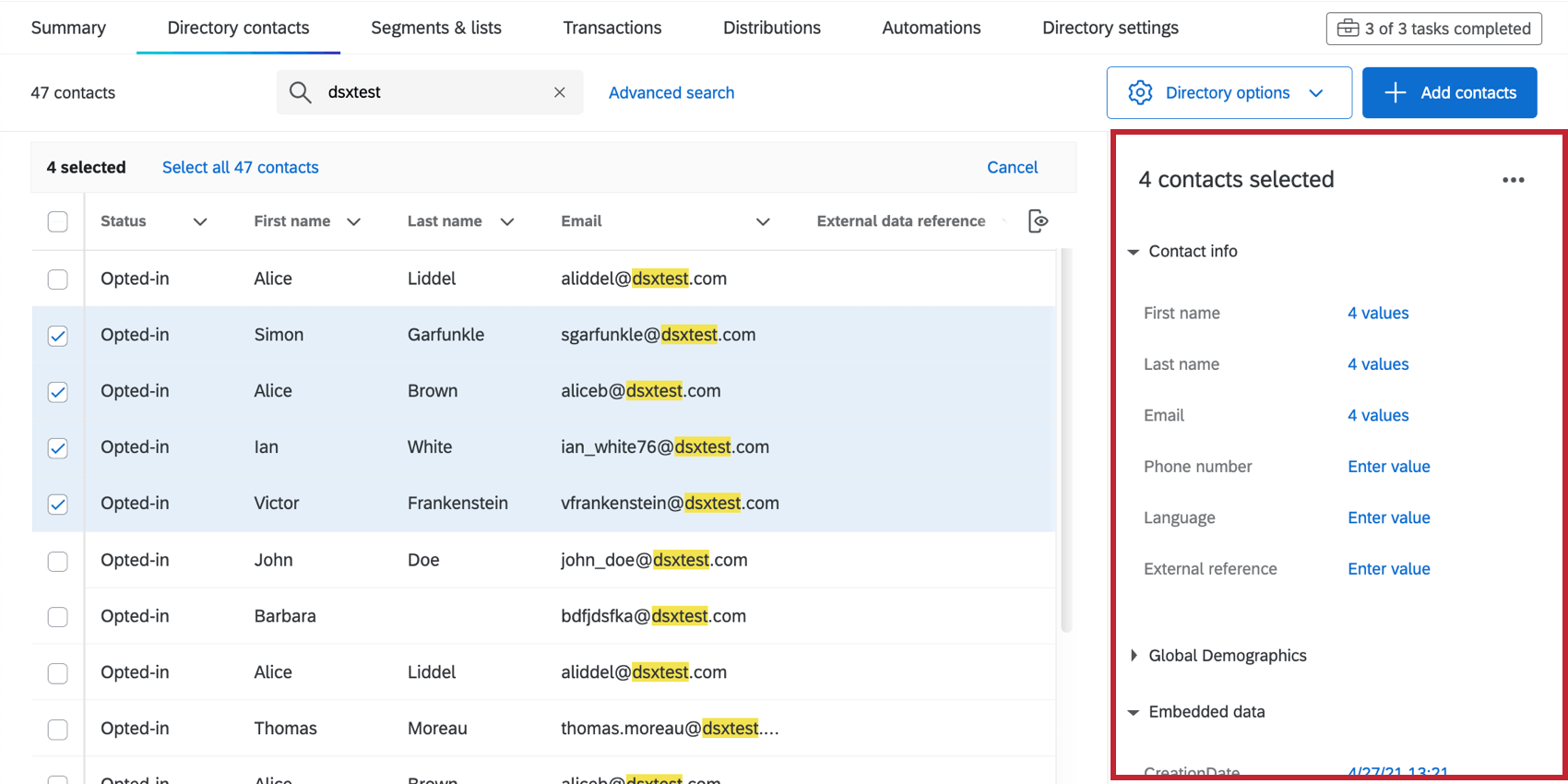
Task: Open the column visibility settings icon
Action: pyautogui.click(x=1039, y=221)
